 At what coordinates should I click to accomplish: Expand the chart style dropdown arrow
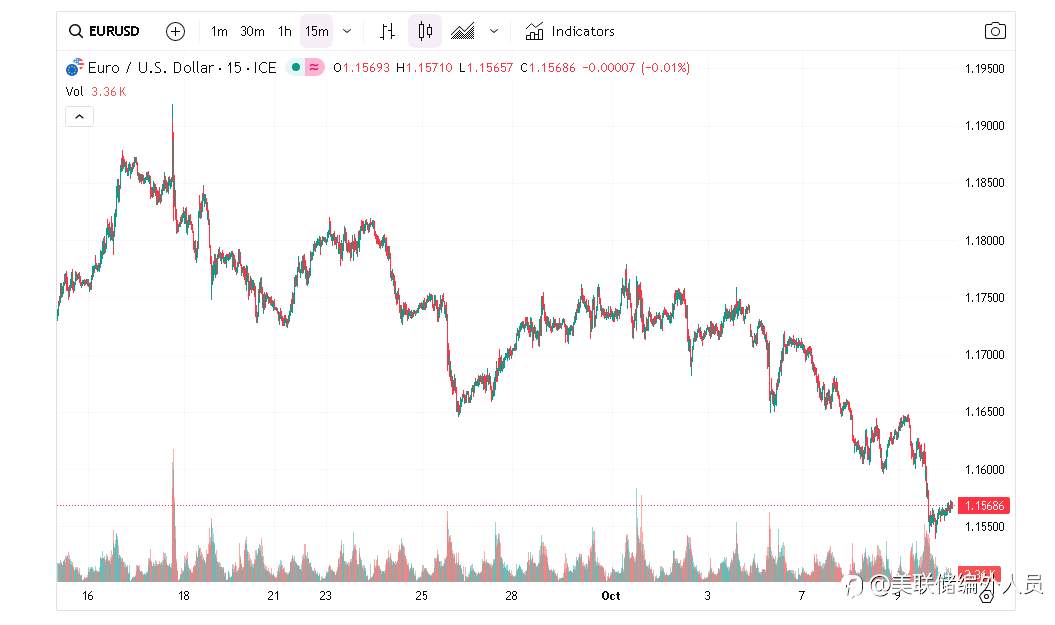(493, 31)
